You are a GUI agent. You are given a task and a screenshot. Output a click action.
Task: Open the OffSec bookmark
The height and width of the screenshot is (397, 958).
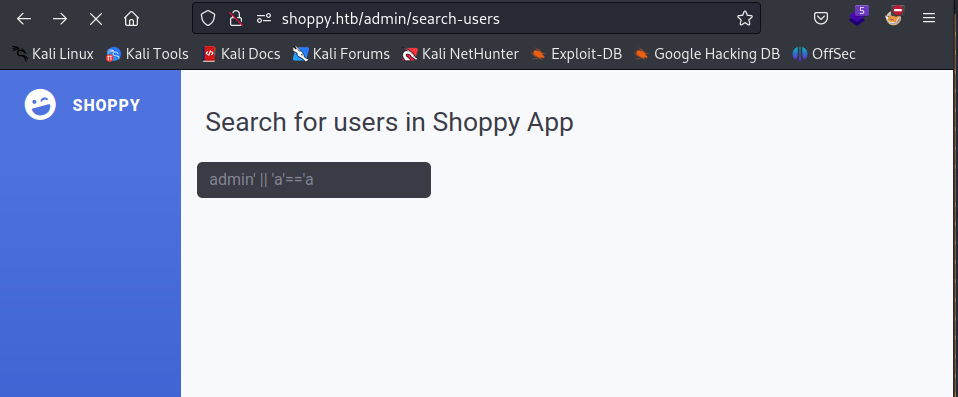click(824, 54)
